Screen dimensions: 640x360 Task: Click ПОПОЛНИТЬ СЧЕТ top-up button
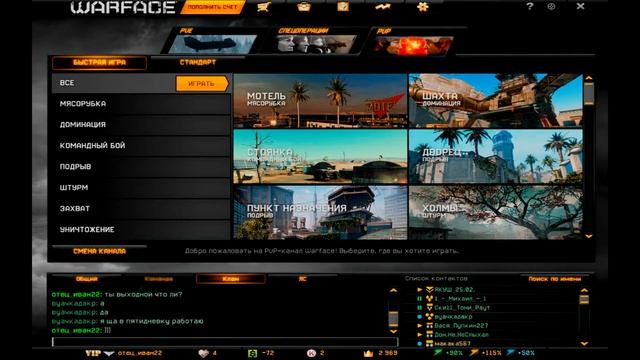pos(212,7)
